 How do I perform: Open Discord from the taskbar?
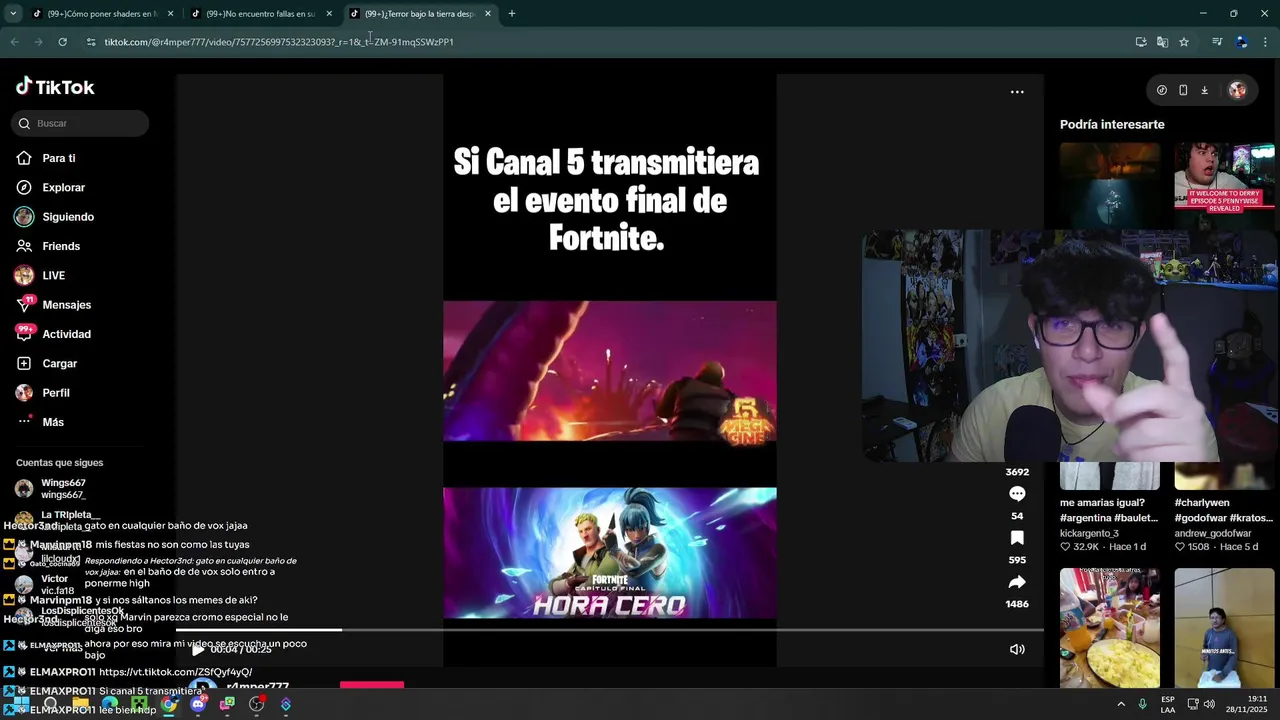[x=198, y=705]
